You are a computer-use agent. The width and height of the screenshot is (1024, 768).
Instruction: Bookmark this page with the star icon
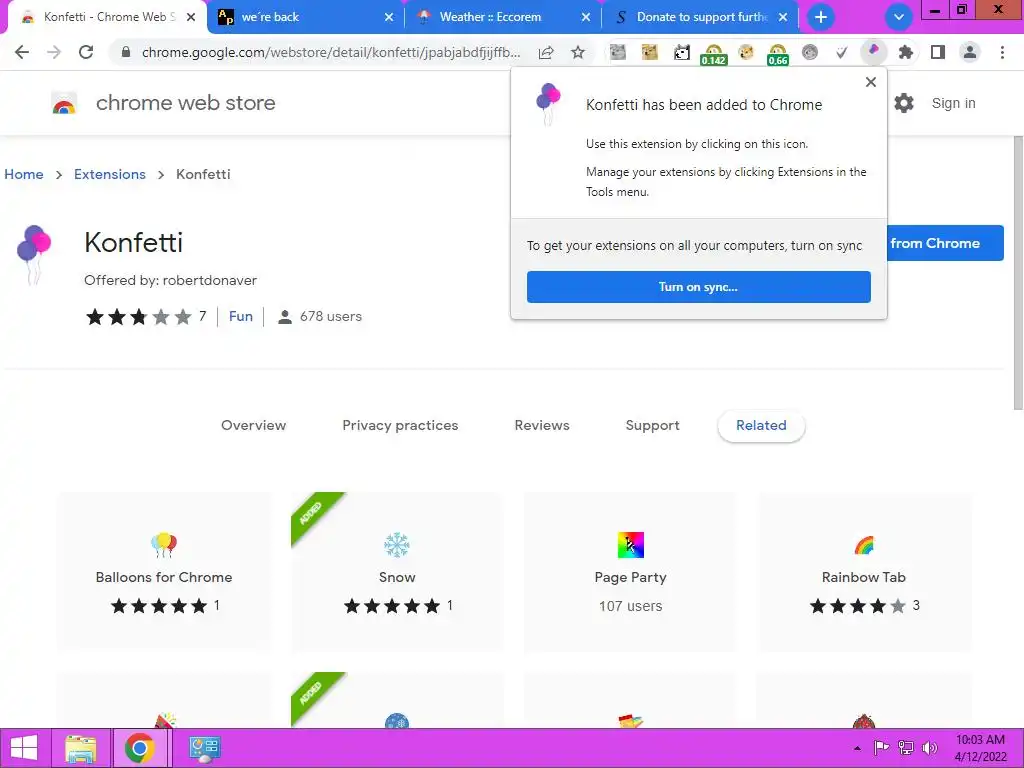(x=578, y=52)
